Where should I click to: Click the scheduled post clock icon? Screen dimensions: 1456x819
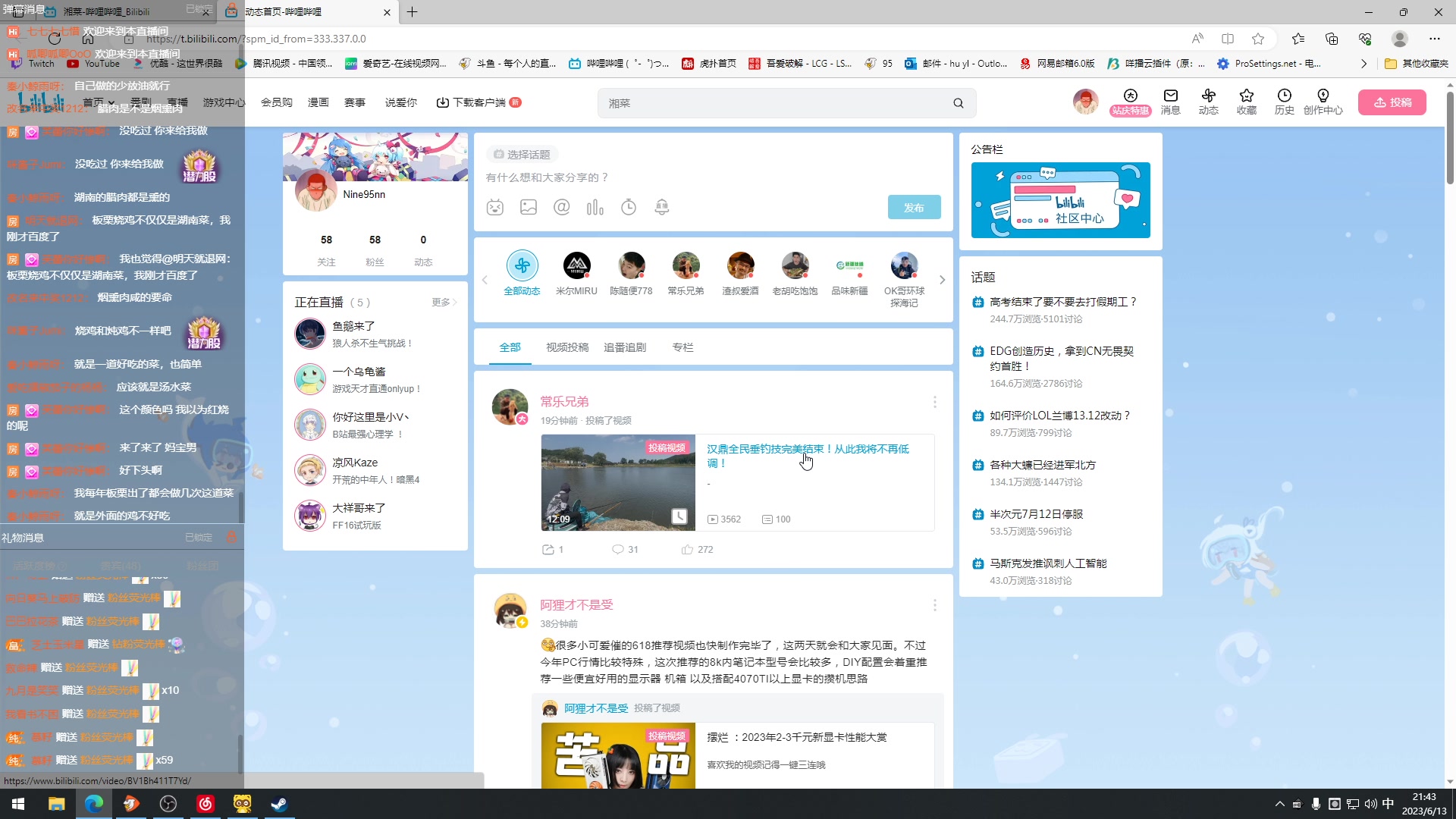tap(629, 208)
